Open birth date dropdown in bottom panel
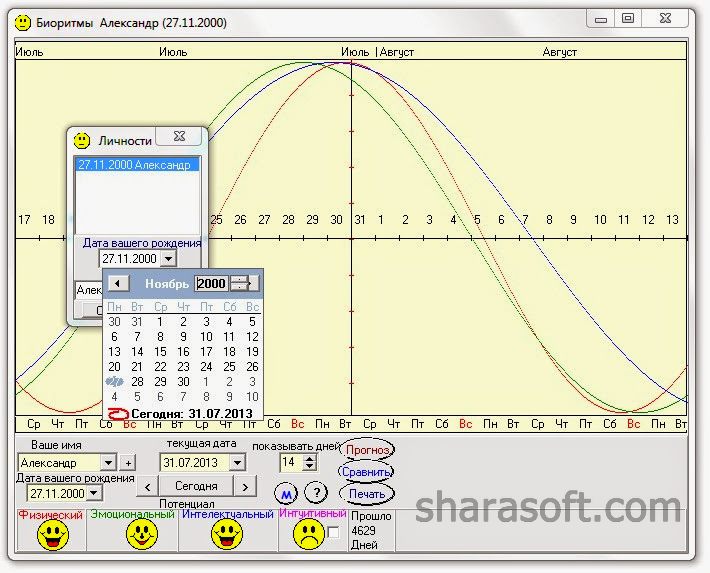 pyautogui.click(x=94, y=493)
